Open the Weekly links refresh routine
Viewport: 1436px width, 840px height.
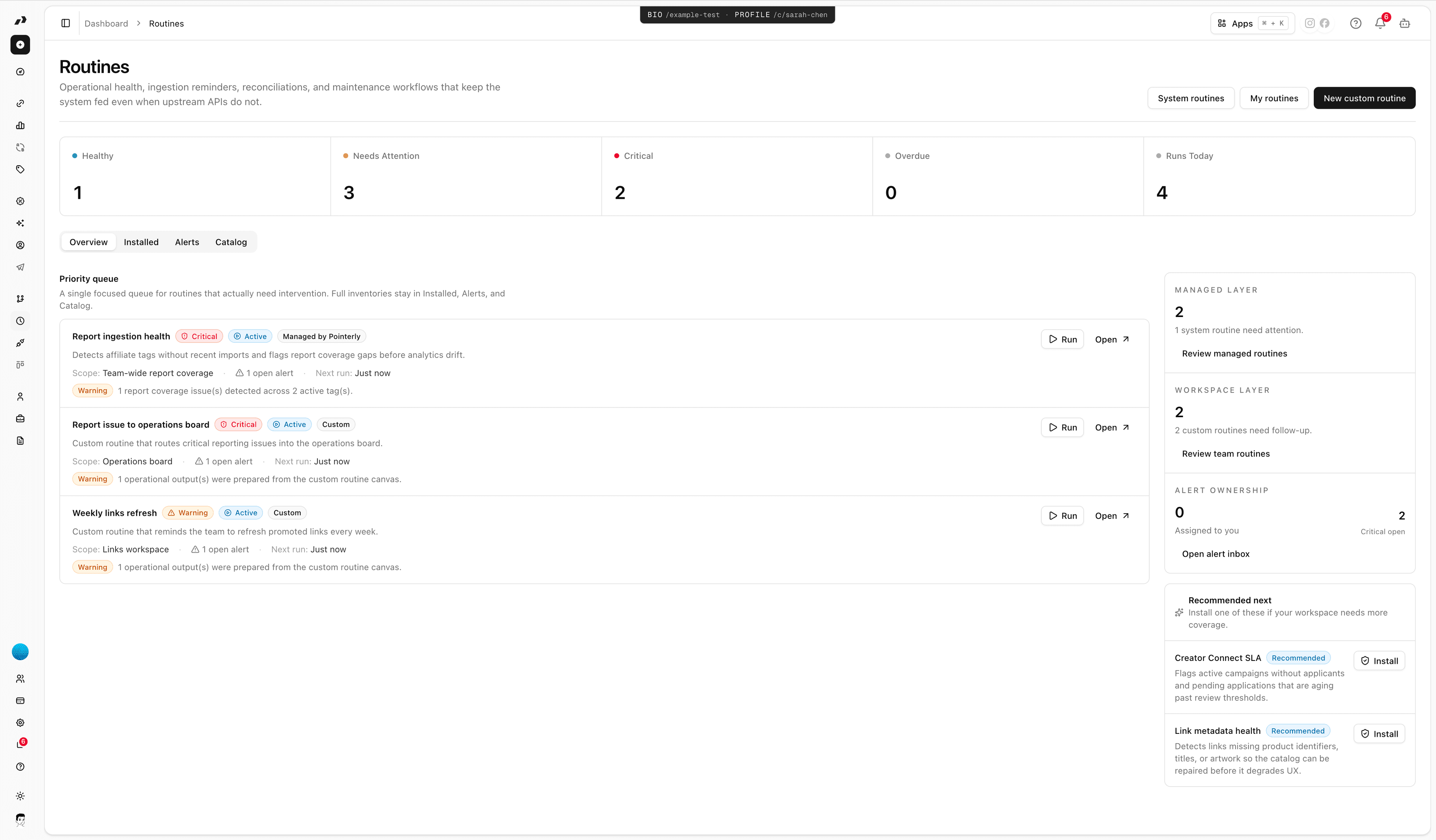pyautogui.click(x=1112, y=516)
